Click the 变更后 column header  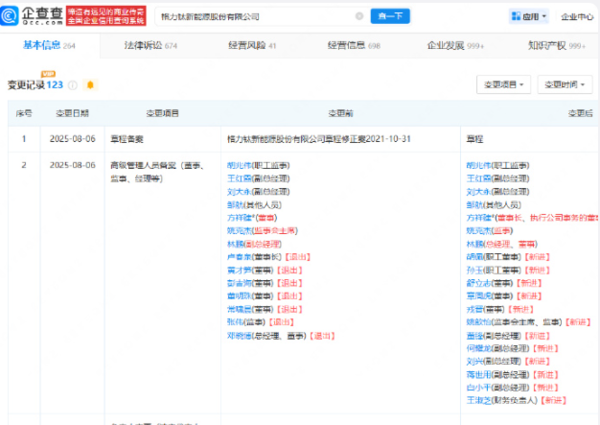(x=580, y=113)
